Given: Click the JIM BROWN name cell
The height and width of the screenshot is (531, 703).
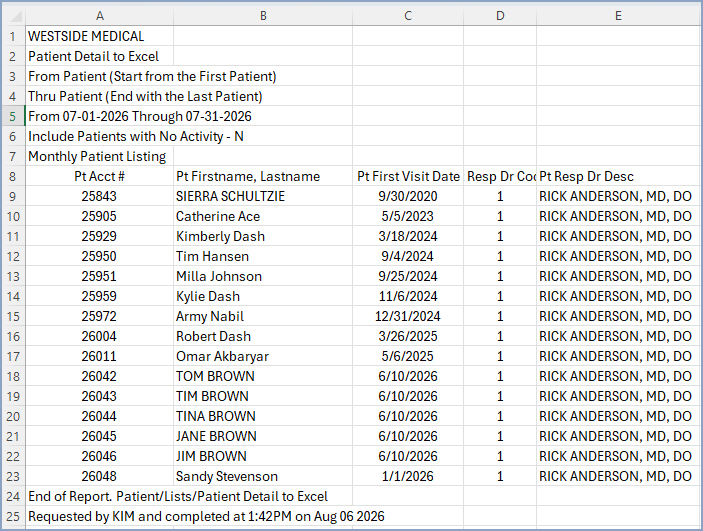Looking at the screenshot, I should [x=263, y=457].
